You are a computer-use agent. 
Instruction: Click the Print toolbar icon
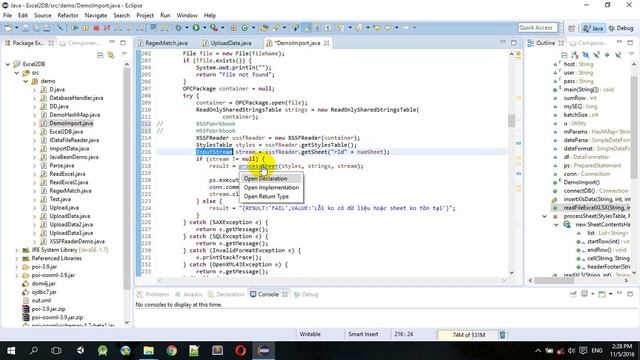coord(47,28)
